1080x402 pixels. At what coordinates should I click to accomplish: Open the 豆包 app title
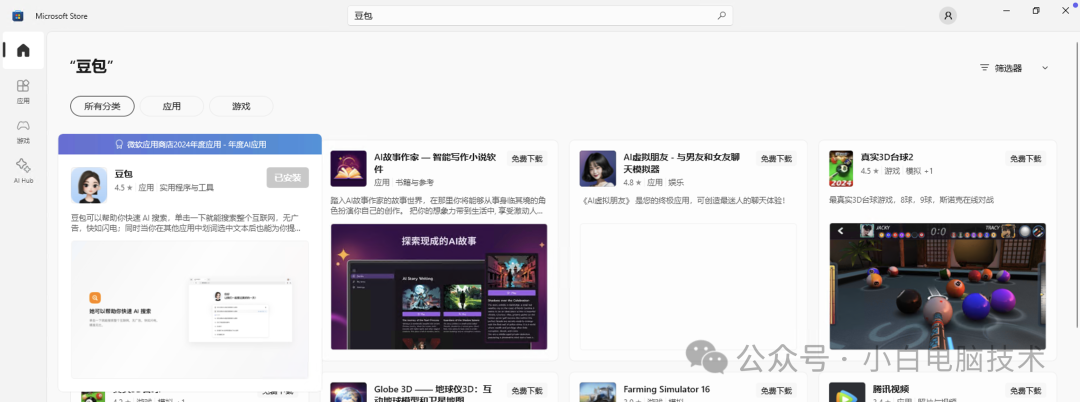(123, 175)
